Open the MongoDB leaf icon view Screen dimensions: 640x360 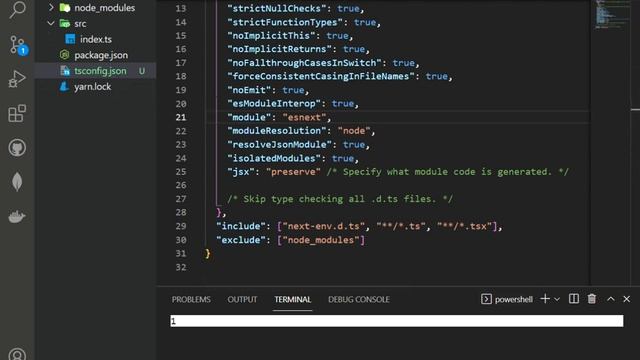click(17, 182)
